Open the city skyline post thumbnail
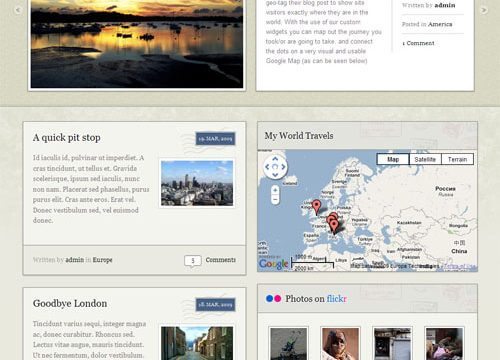 (x=197, y=183)
